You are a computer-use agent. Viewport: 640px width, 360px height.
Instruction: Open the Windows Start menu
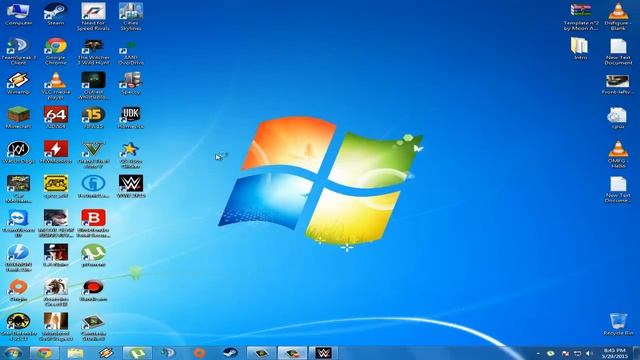tap(14, 353)
